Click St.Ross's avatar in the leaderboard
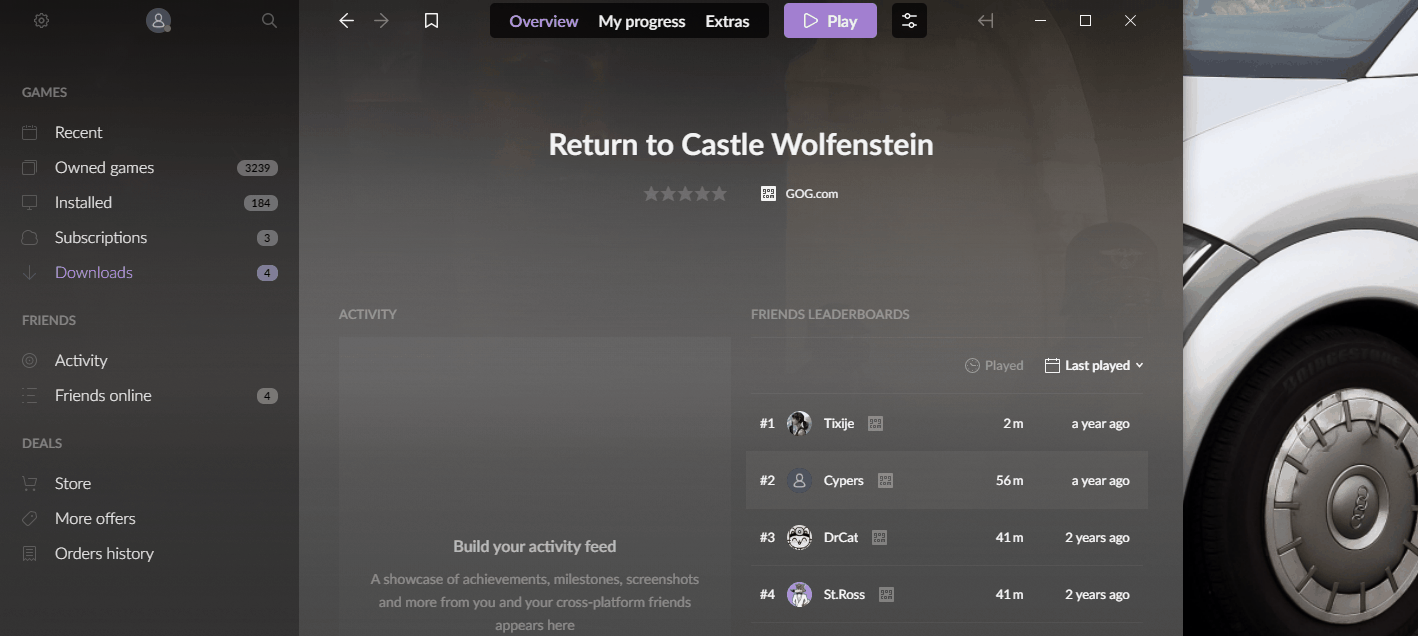The width and height of the screenshot is (1418, 636). 799,594
